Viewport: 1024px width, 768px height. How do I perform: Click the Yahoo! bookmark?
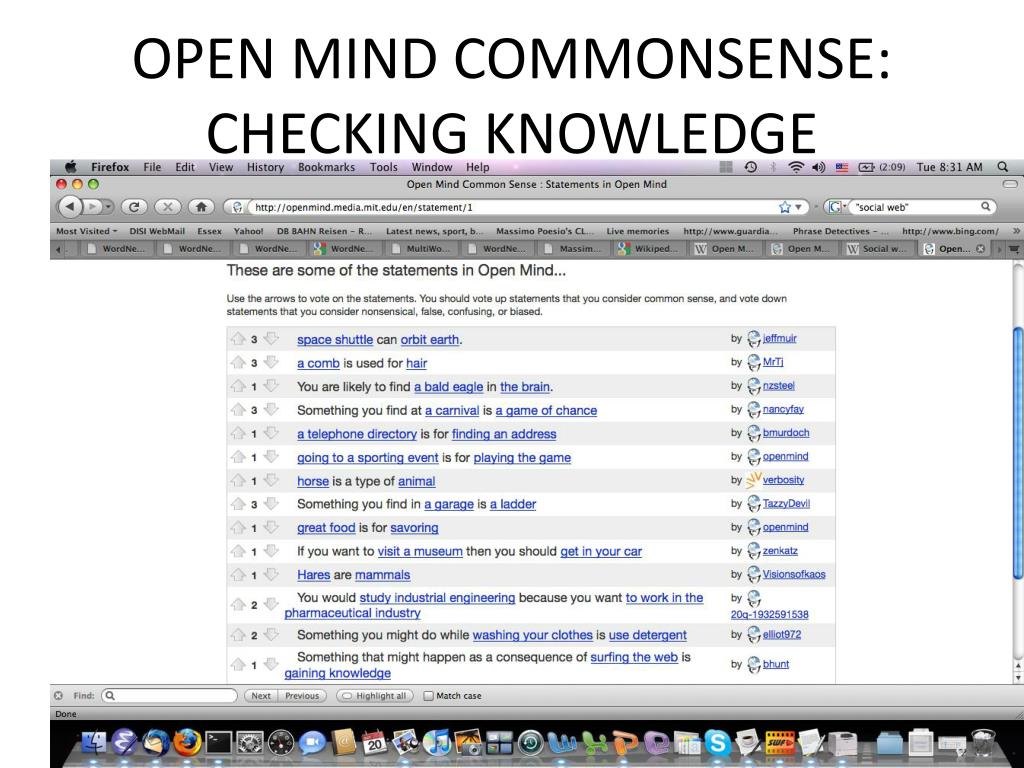(x=248, y=231)
